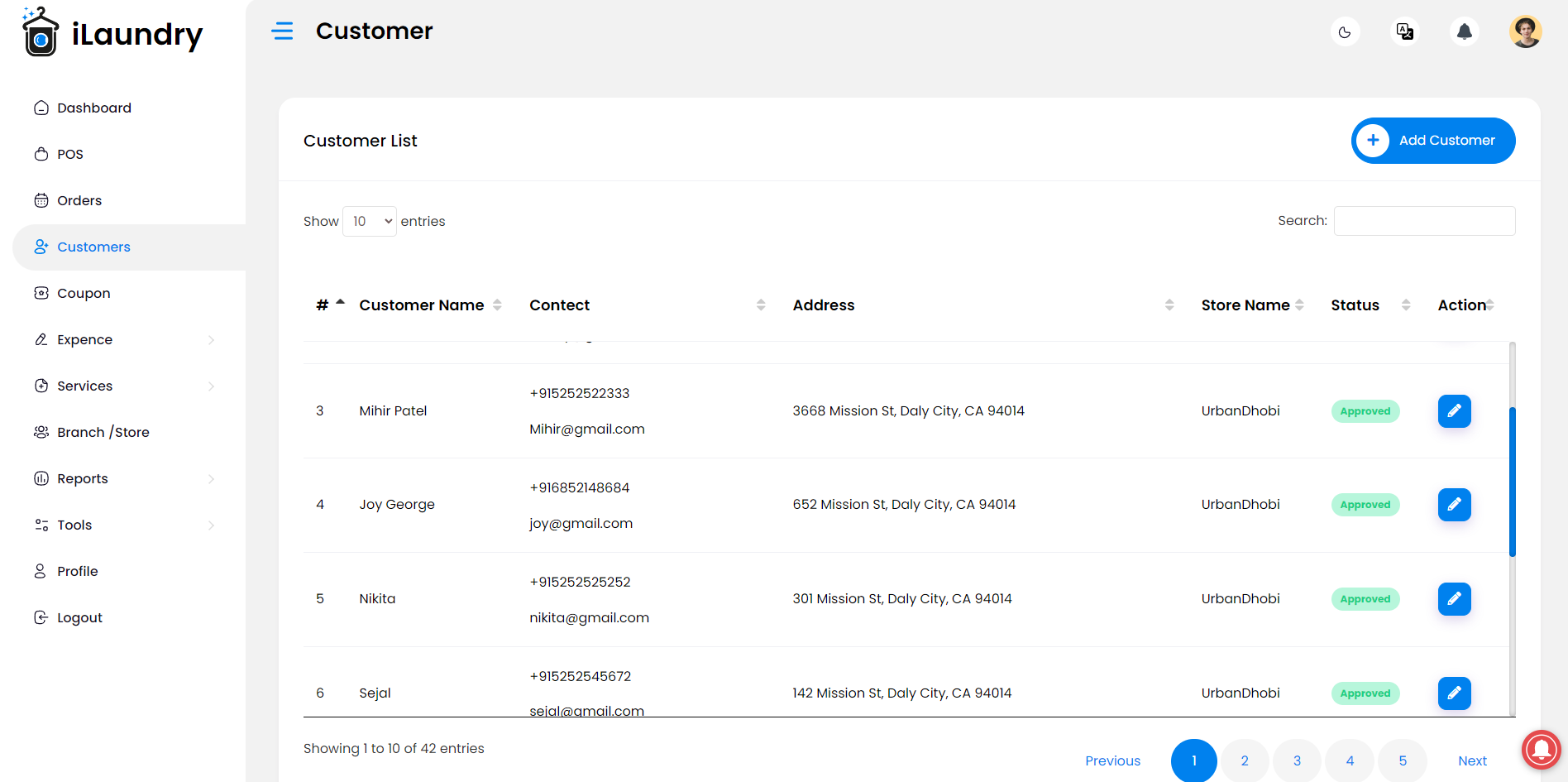
Task: Click the Add Customer button
Action: [x=1433, y=141]
